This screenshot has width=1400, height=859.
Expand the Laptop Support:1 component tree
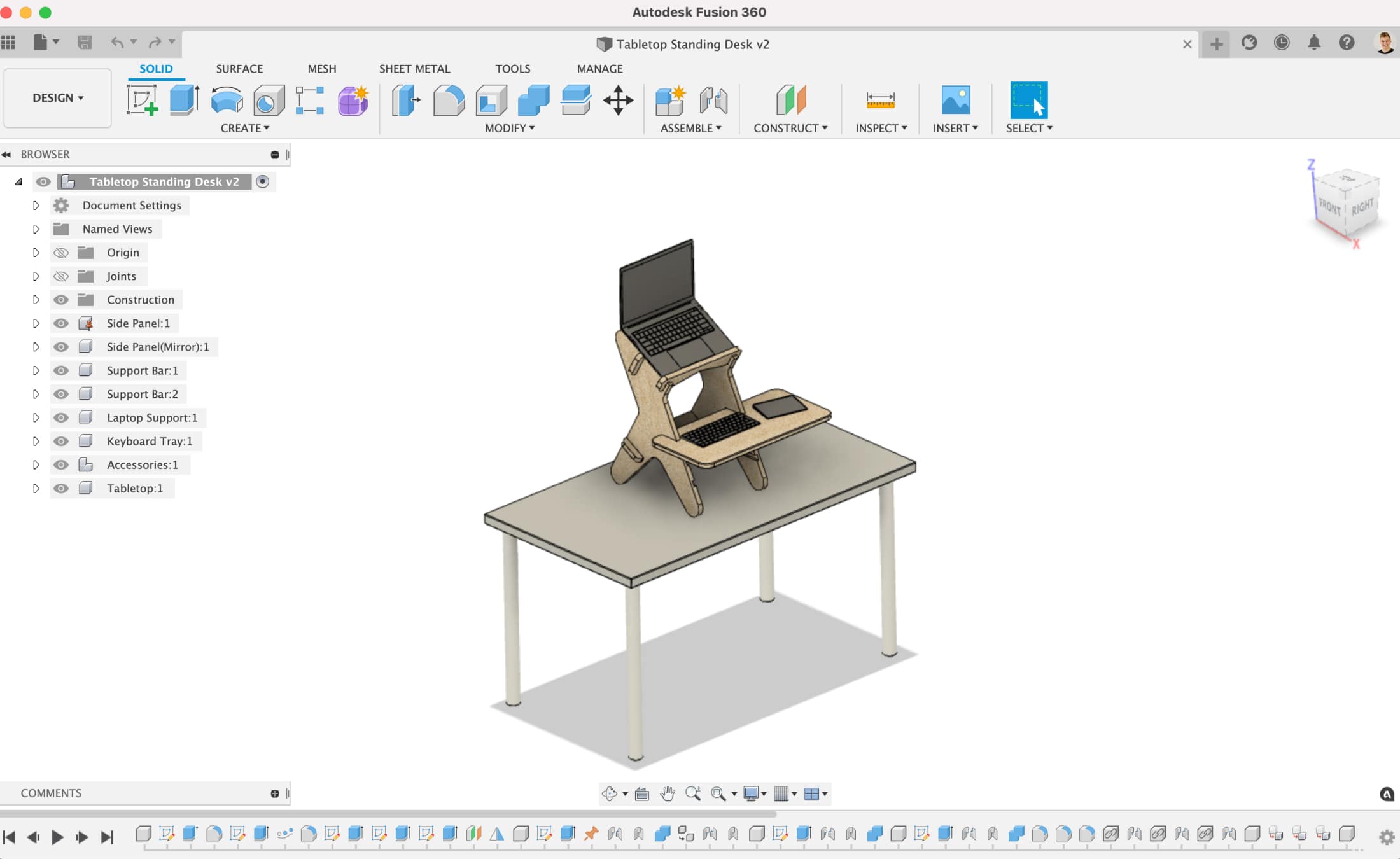35,417
